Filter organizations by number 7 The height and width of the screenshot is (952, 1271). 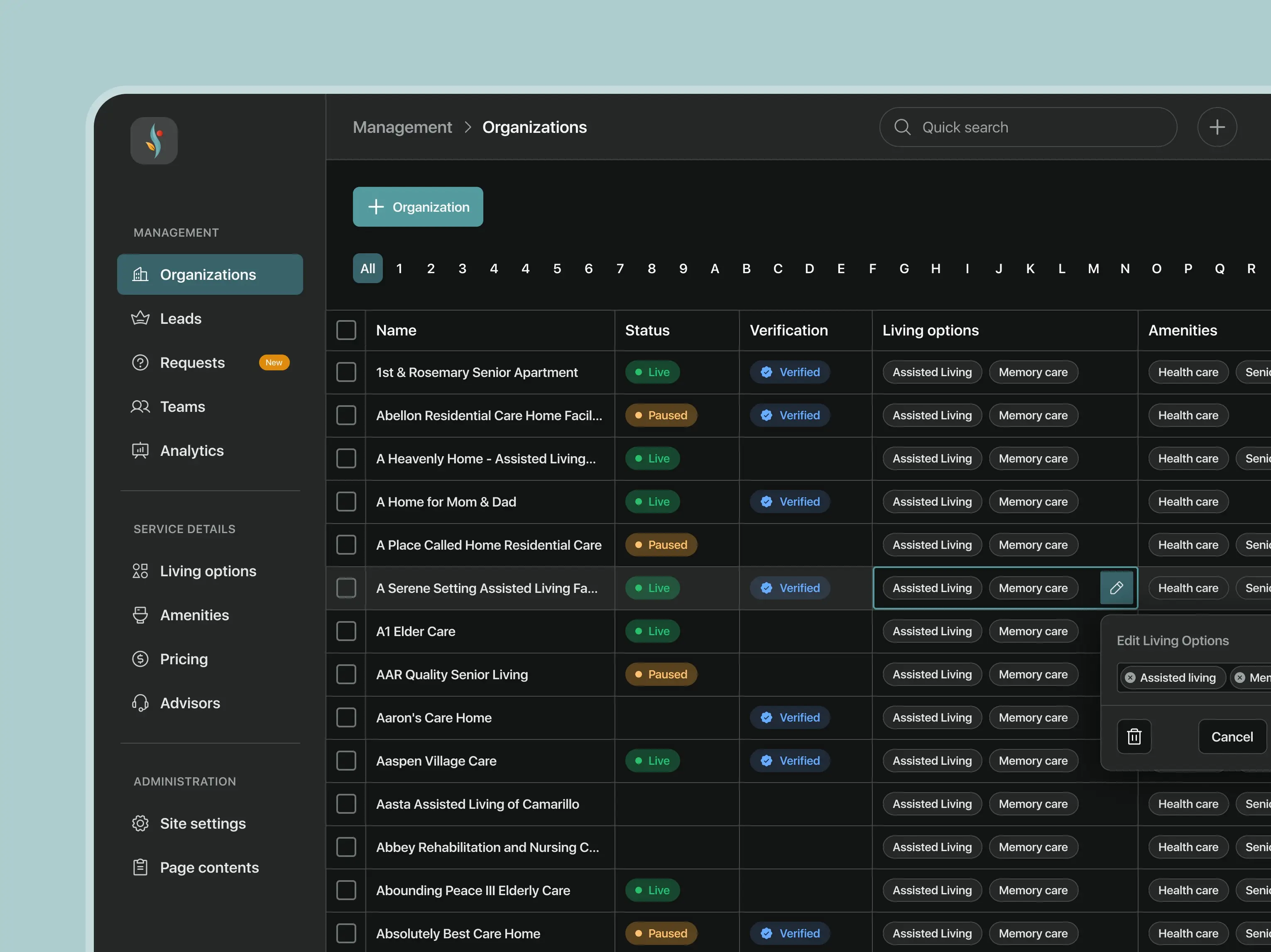tap(620, 268)
